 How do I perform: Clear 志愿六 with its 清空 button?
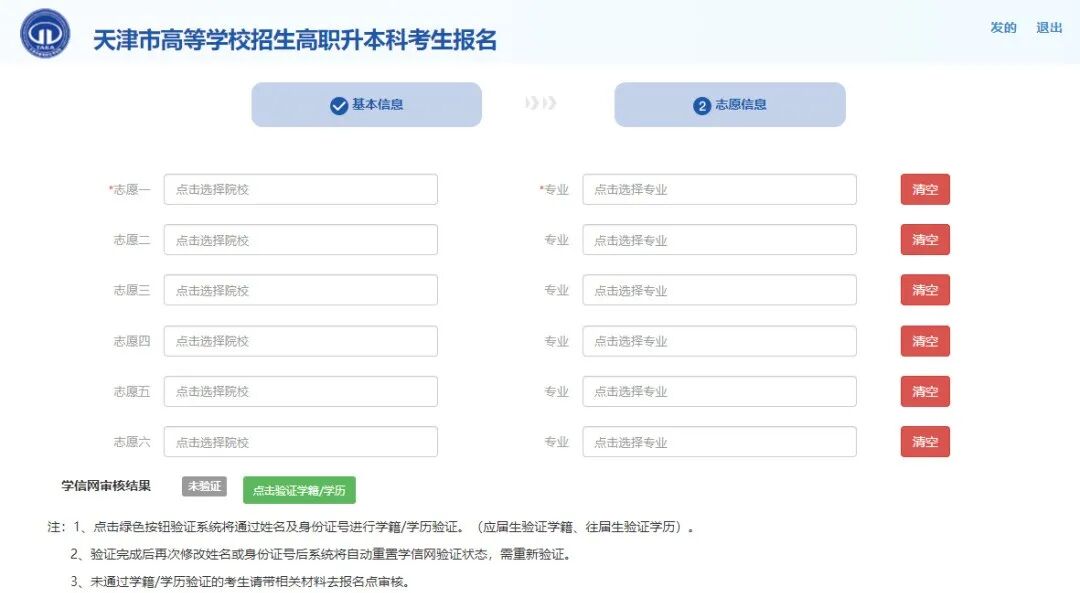click(924, 441)
